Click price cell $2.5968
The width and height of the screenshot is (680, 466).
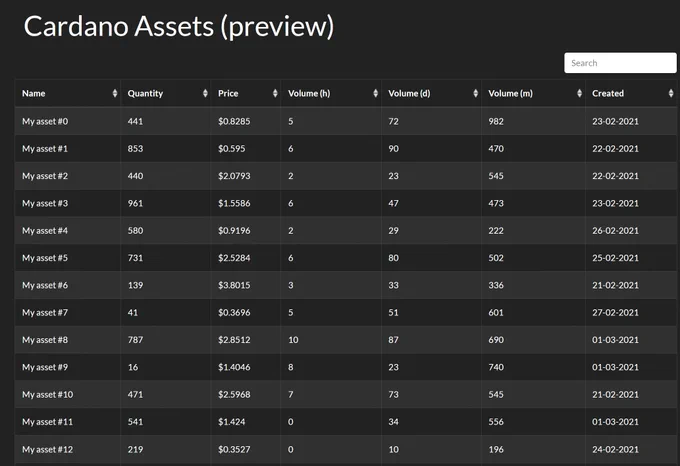pos(234,394)
